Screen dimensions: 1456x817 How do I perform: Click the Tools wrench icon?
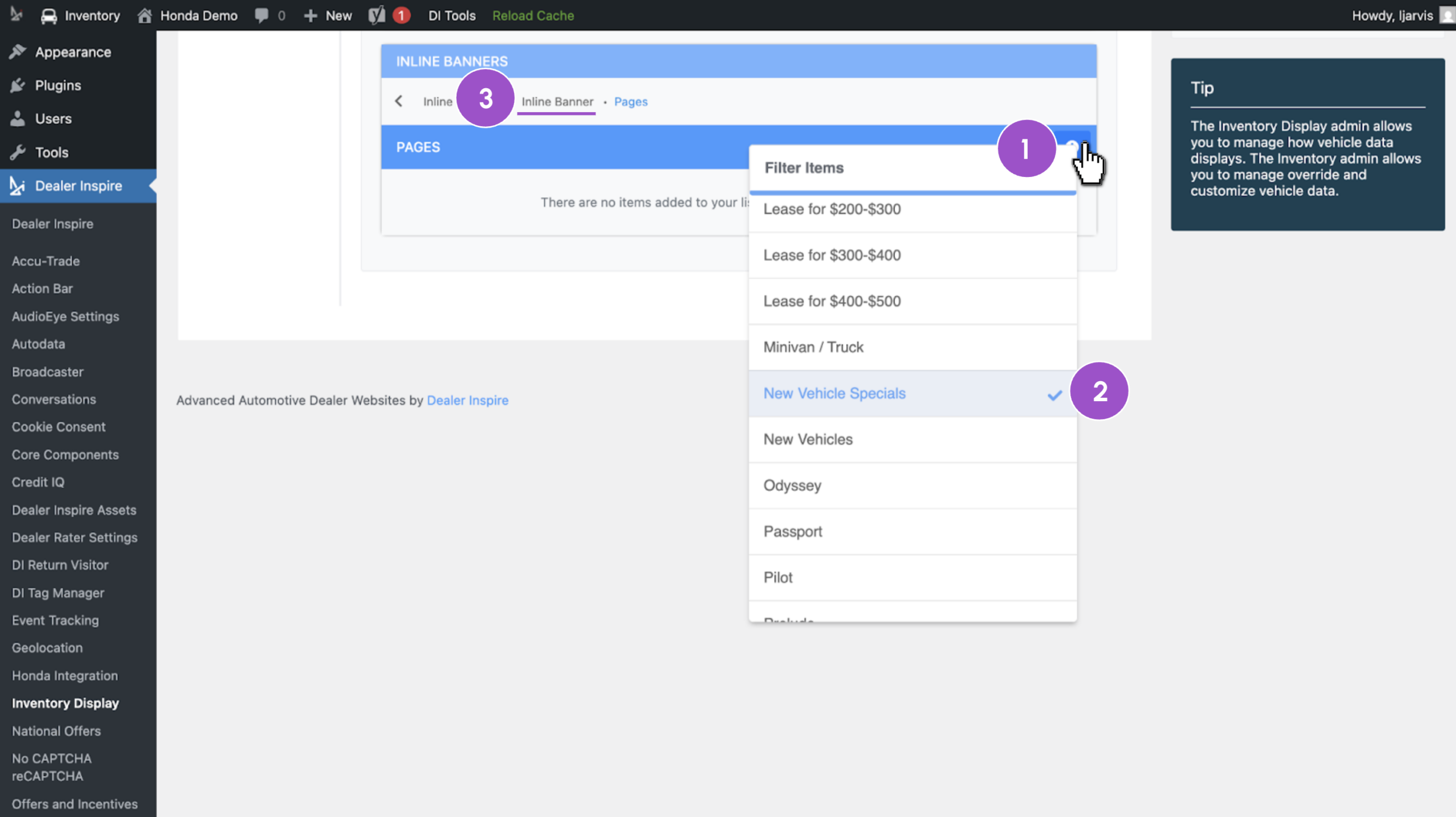coord(18,152)
